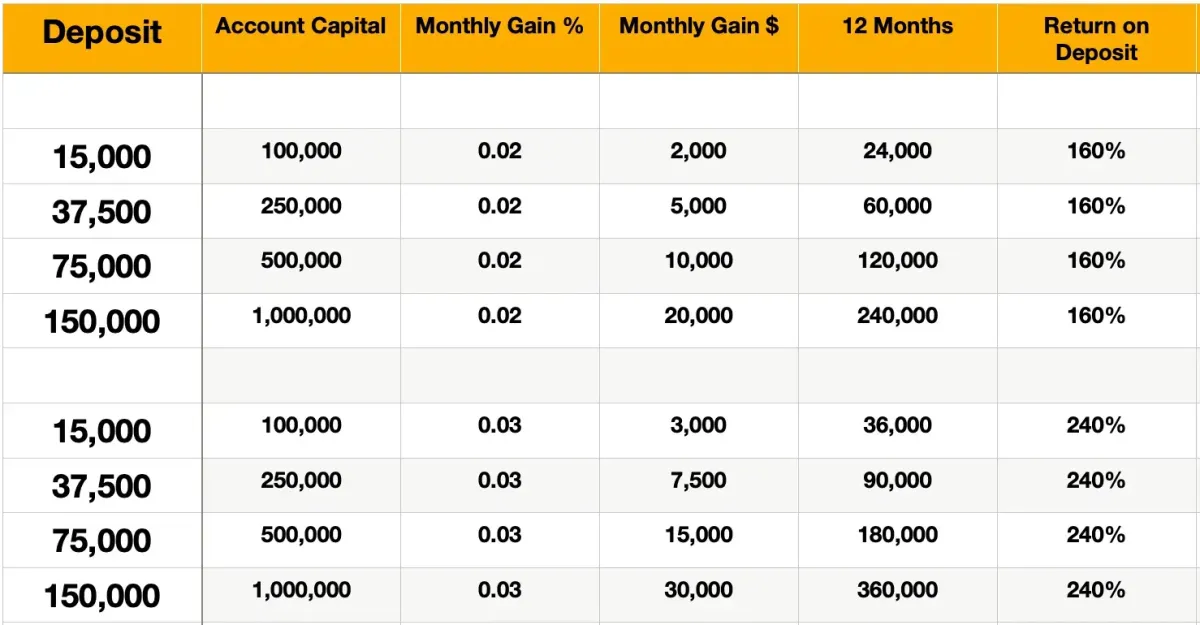Select the 30,000 monthly gain cell
This screenshot has height=625, width=1200.
(x=699, y=596)
